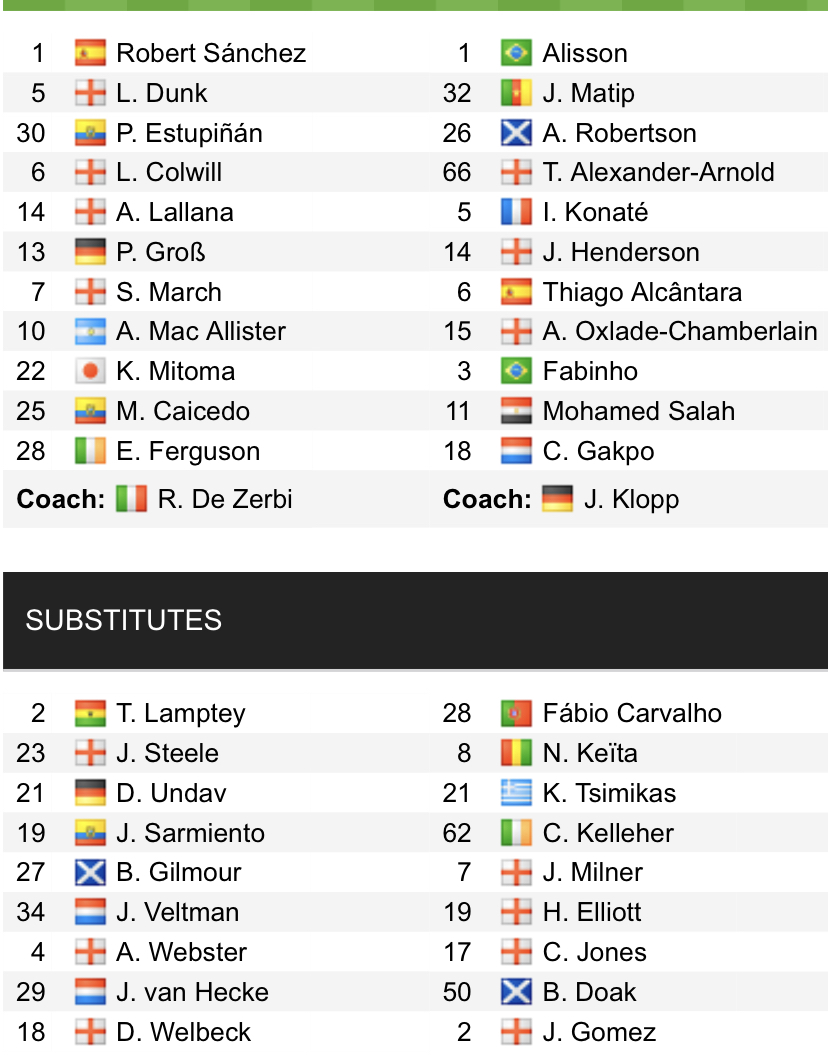Click the Scotland flag beside B. Gilmour
Image resolution: width=828 pixels, height=1064 pixels.
pyautogui.click(x=90, y=872)
